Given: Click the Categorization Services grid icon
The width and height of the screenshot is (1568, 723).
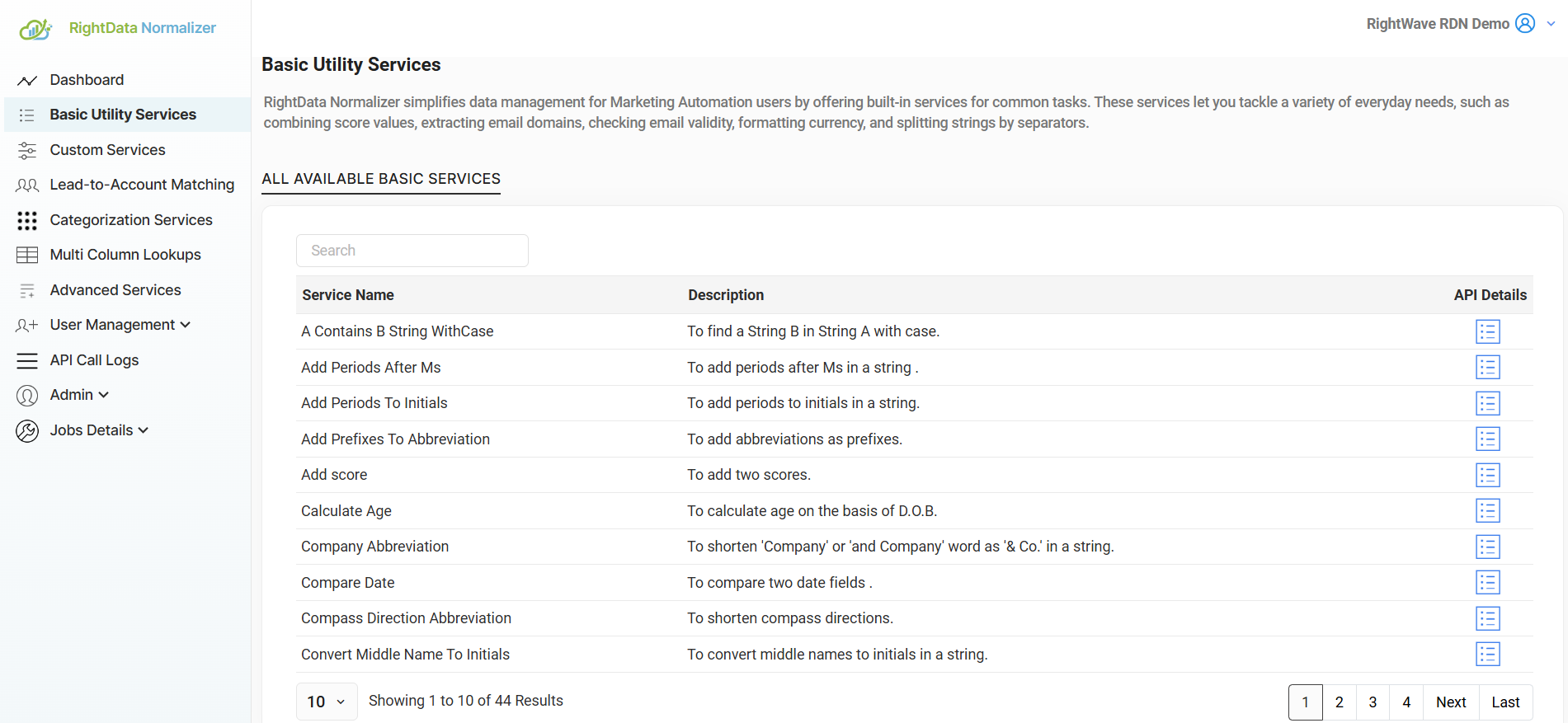Looking at the screenshot, I should tap(27, 220).
